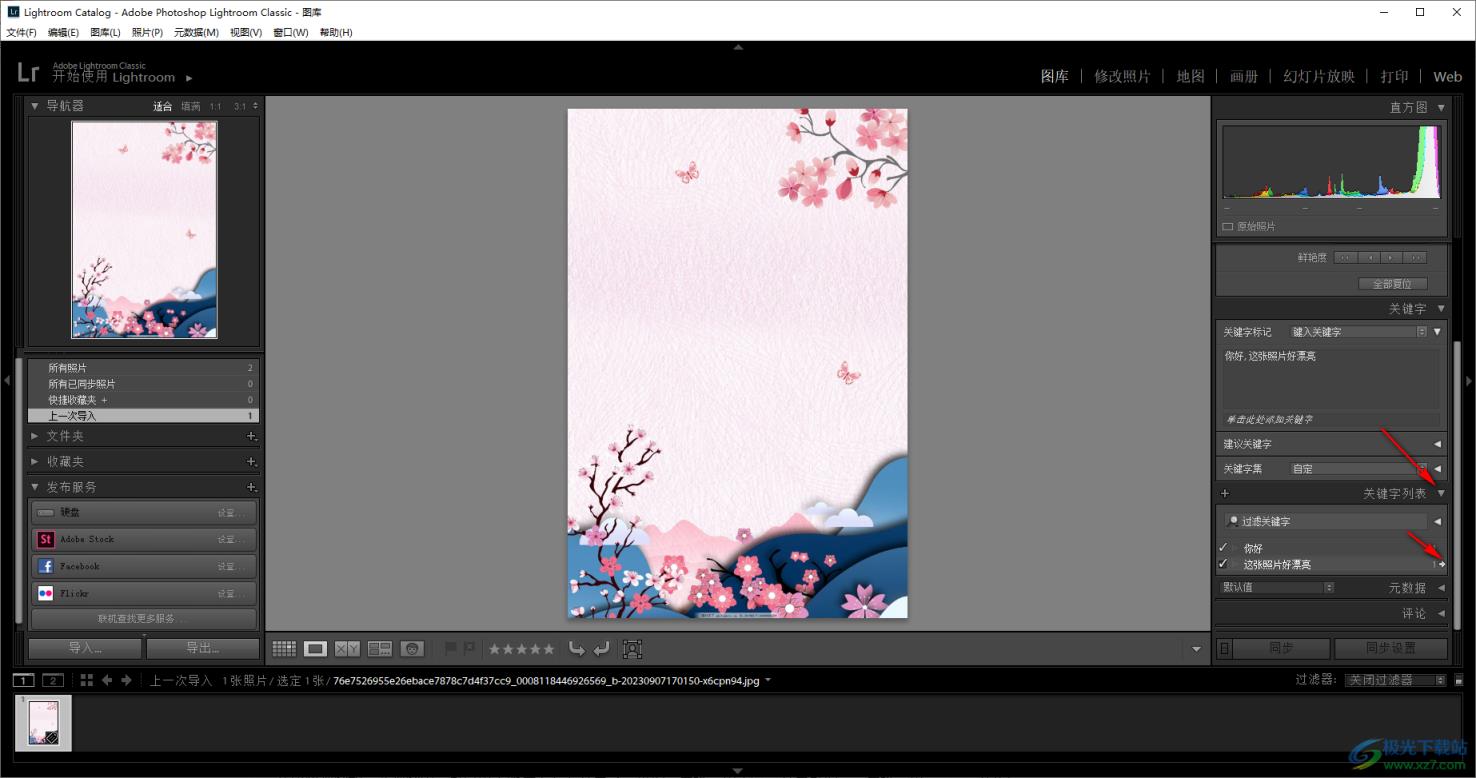
Task: Collapse the 关键字列表 panel
Action: pos(1441,494)
